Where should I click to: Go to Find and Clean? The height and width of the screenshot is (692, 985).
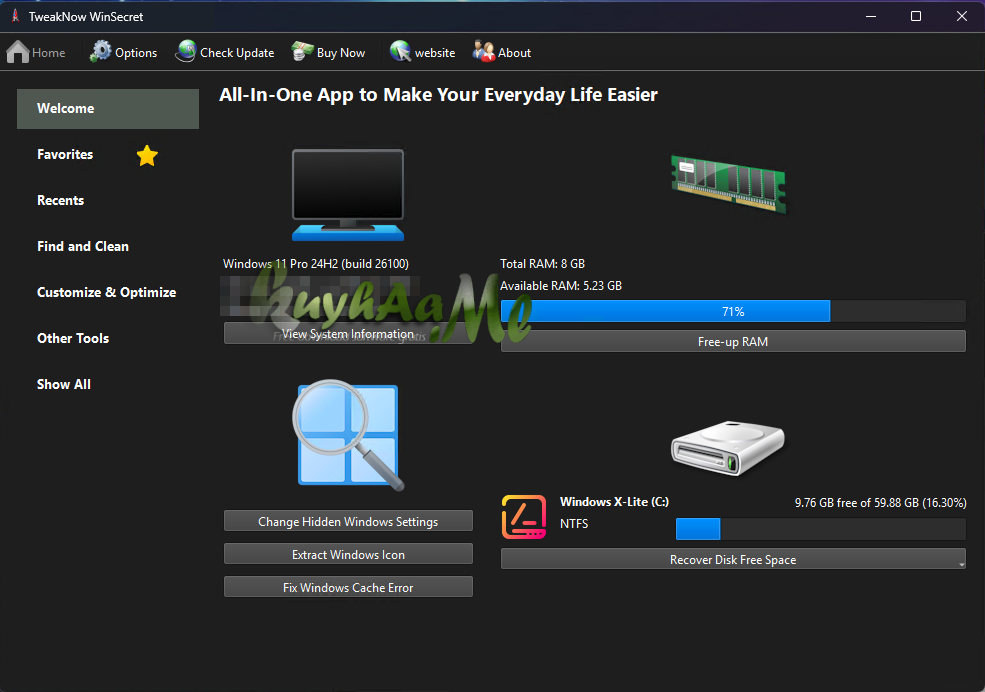83,246
